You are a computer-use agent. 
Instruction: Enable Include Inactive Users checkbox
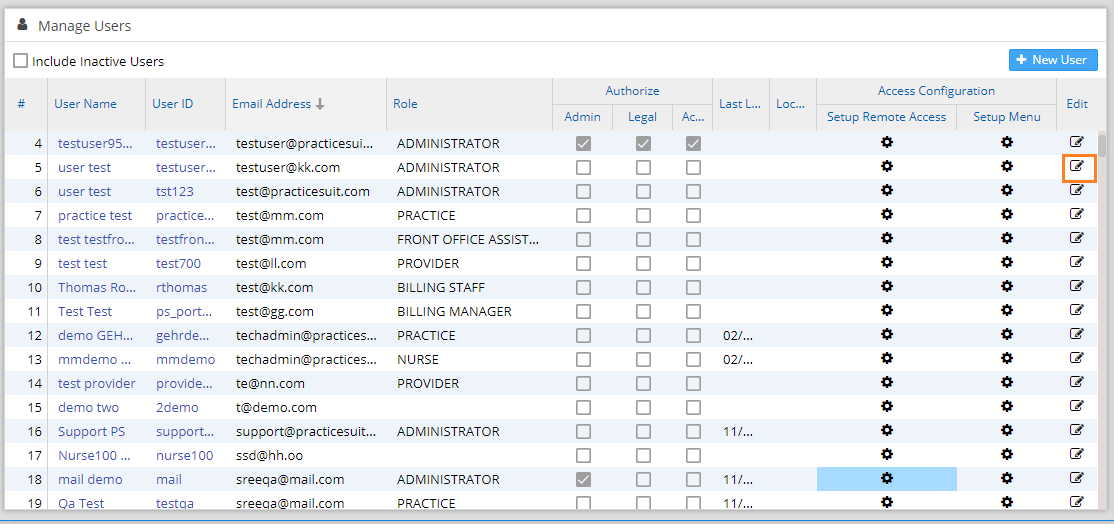[x=21, y=61]
